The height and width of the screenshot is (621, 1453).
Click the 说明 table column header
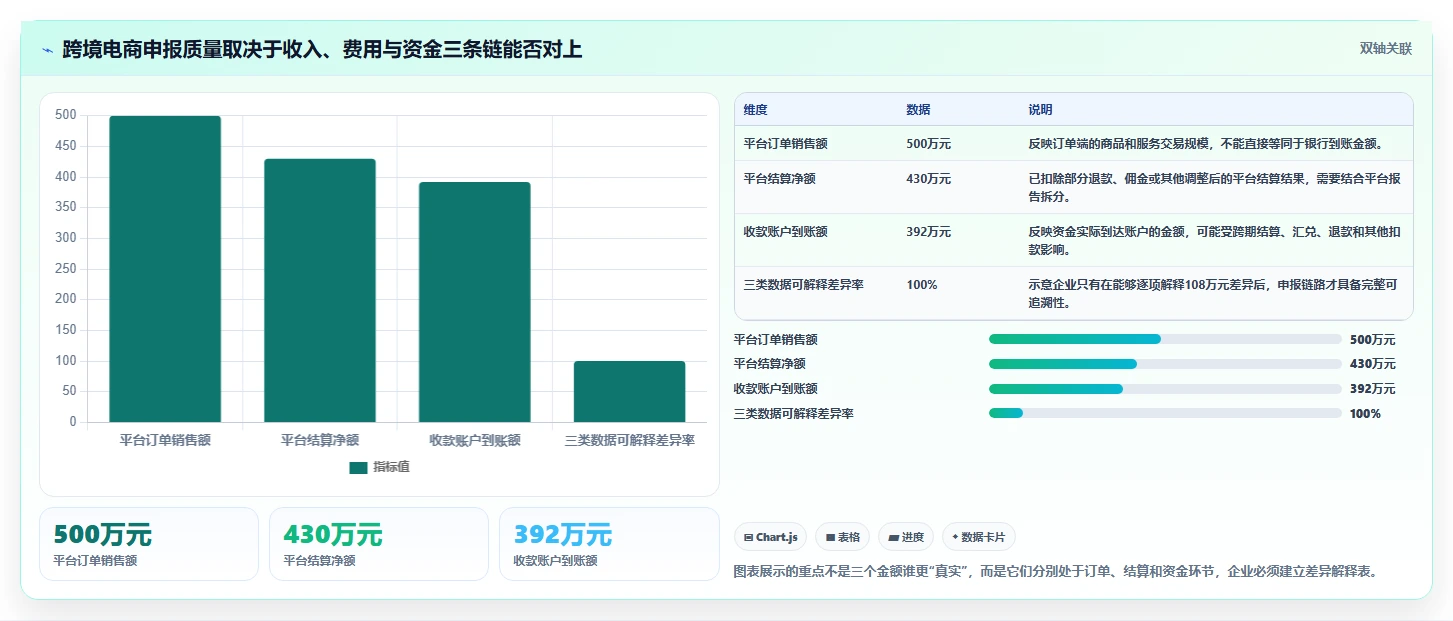tap(1040, 110)
